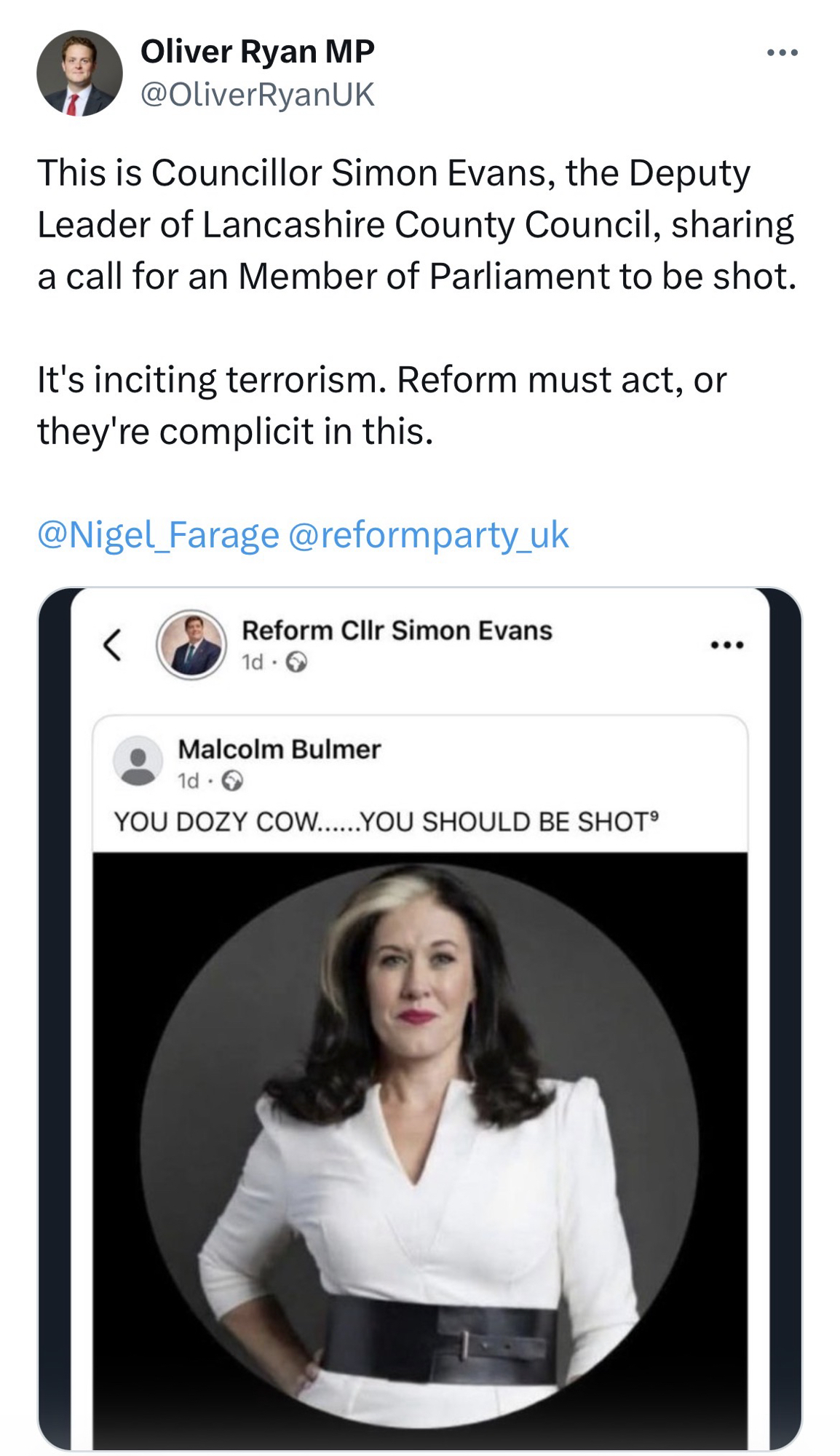This screenshot has width=840, height=1456.
Task: Click the globe icon under Simon Evans's name
Action: 296,662
